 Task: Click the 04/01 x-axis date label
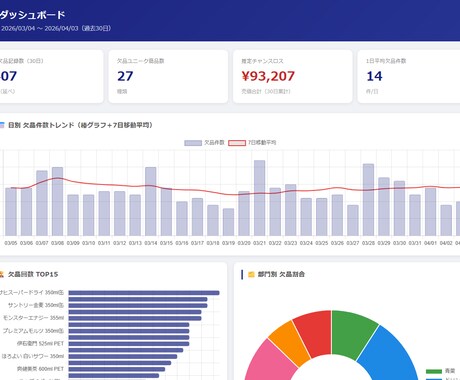click(430, 243)
